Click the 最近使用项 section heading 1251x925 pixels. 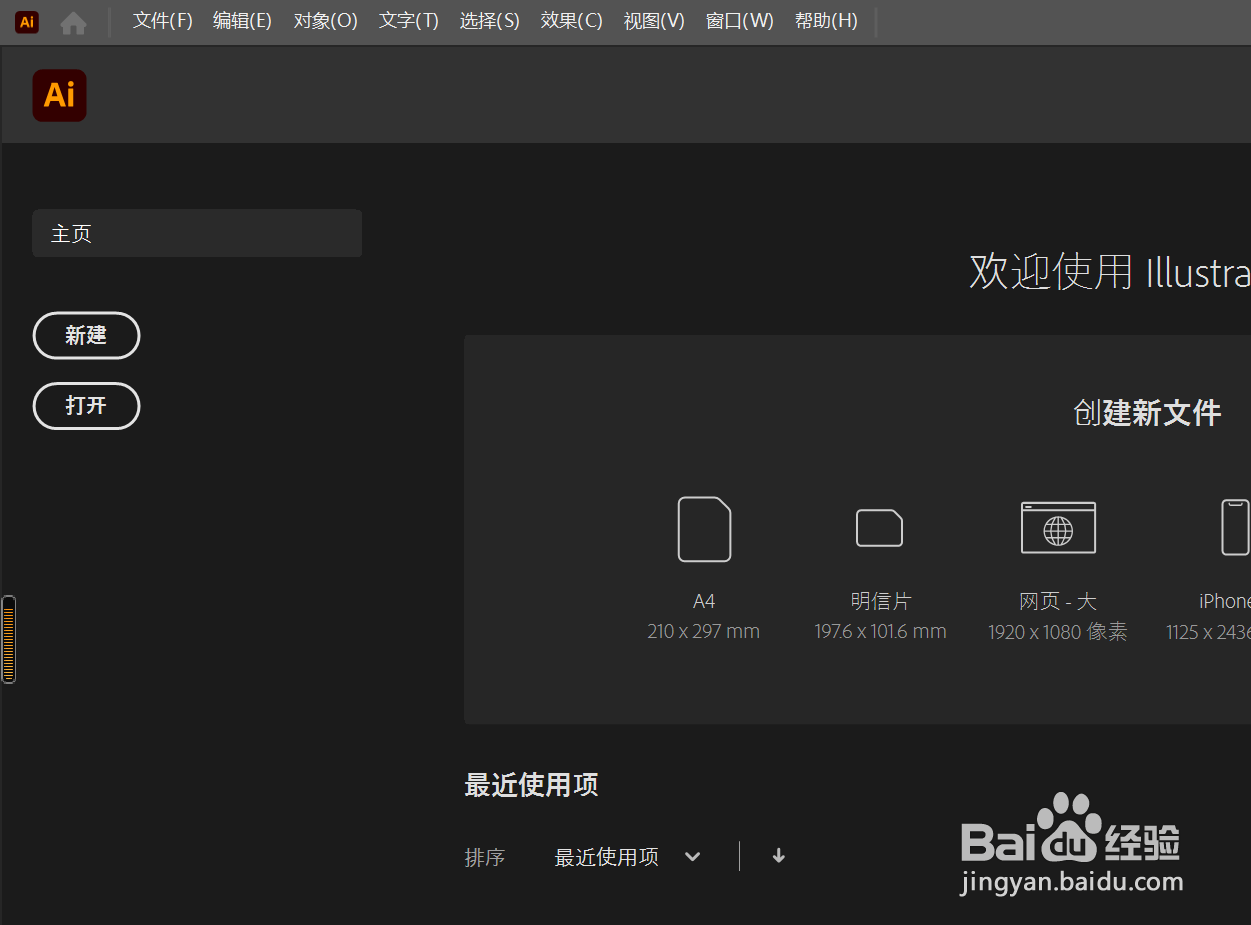pos(531,785)
